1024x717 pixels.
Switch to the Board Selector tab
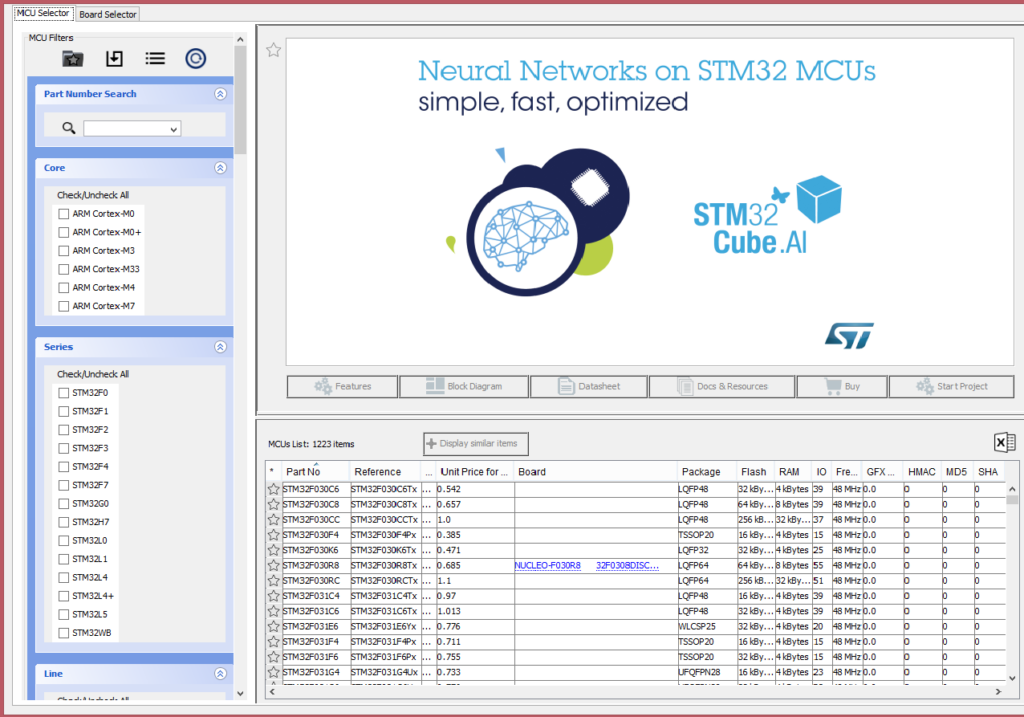click(x=108, y=14)
